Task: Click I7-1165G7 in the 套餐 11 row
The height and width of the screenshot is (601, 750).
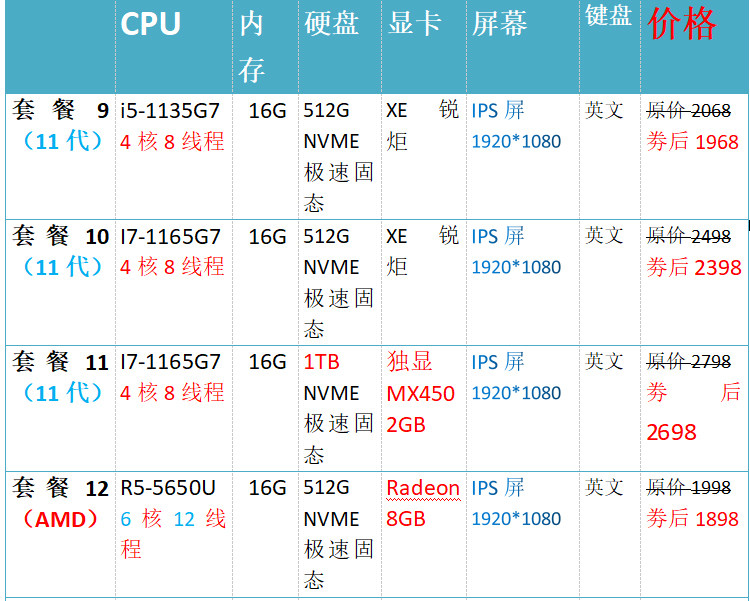Action: [x=170, y=362]
